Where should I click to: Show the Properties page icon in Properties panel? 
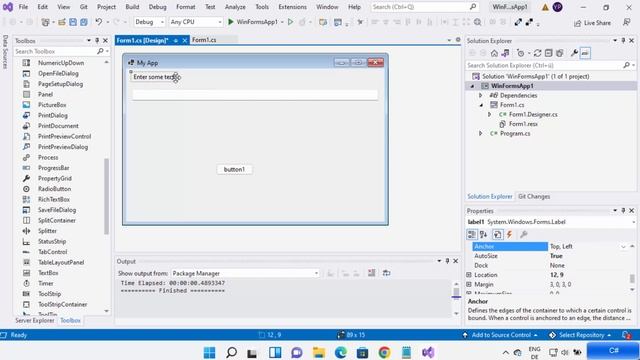(x=498, y=234)
